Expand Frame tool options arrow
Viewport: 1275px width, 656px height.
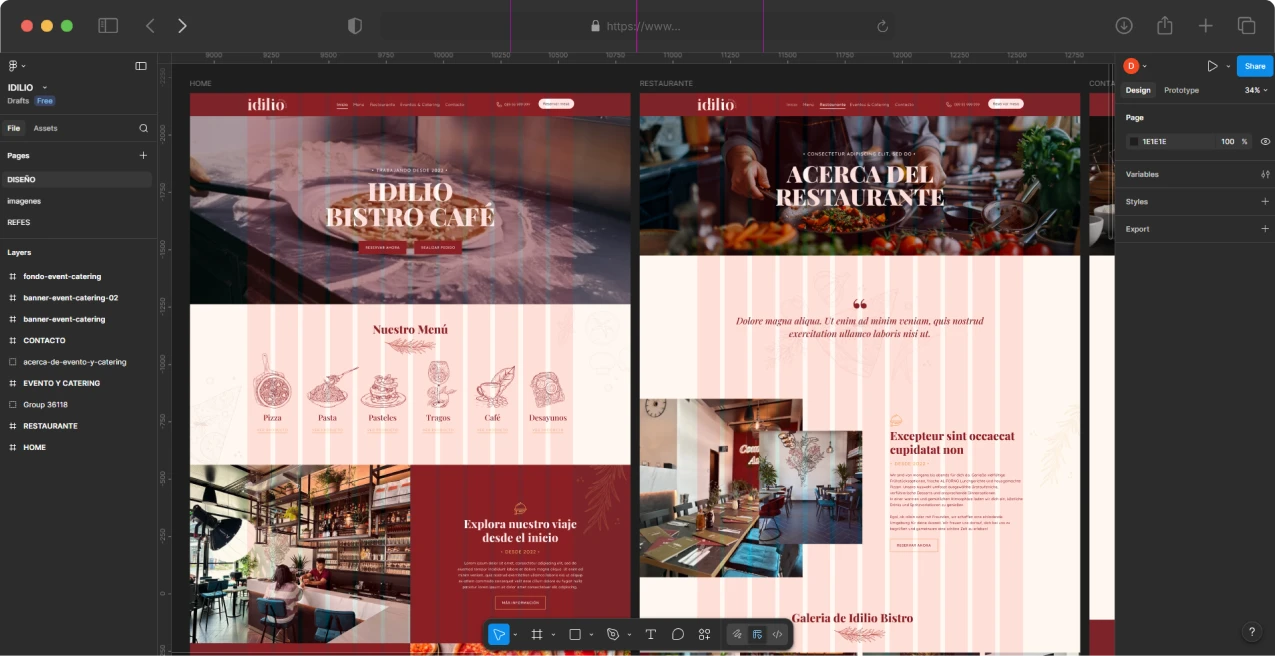tap(553, 634)
